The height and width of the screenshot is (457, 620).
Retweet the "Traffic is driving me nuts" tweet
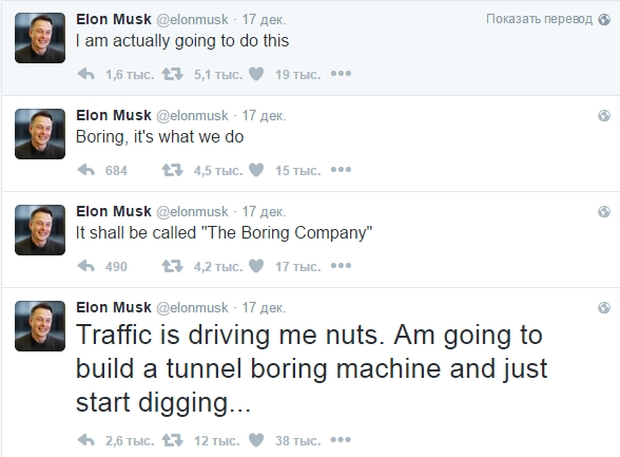click(170, 438)
